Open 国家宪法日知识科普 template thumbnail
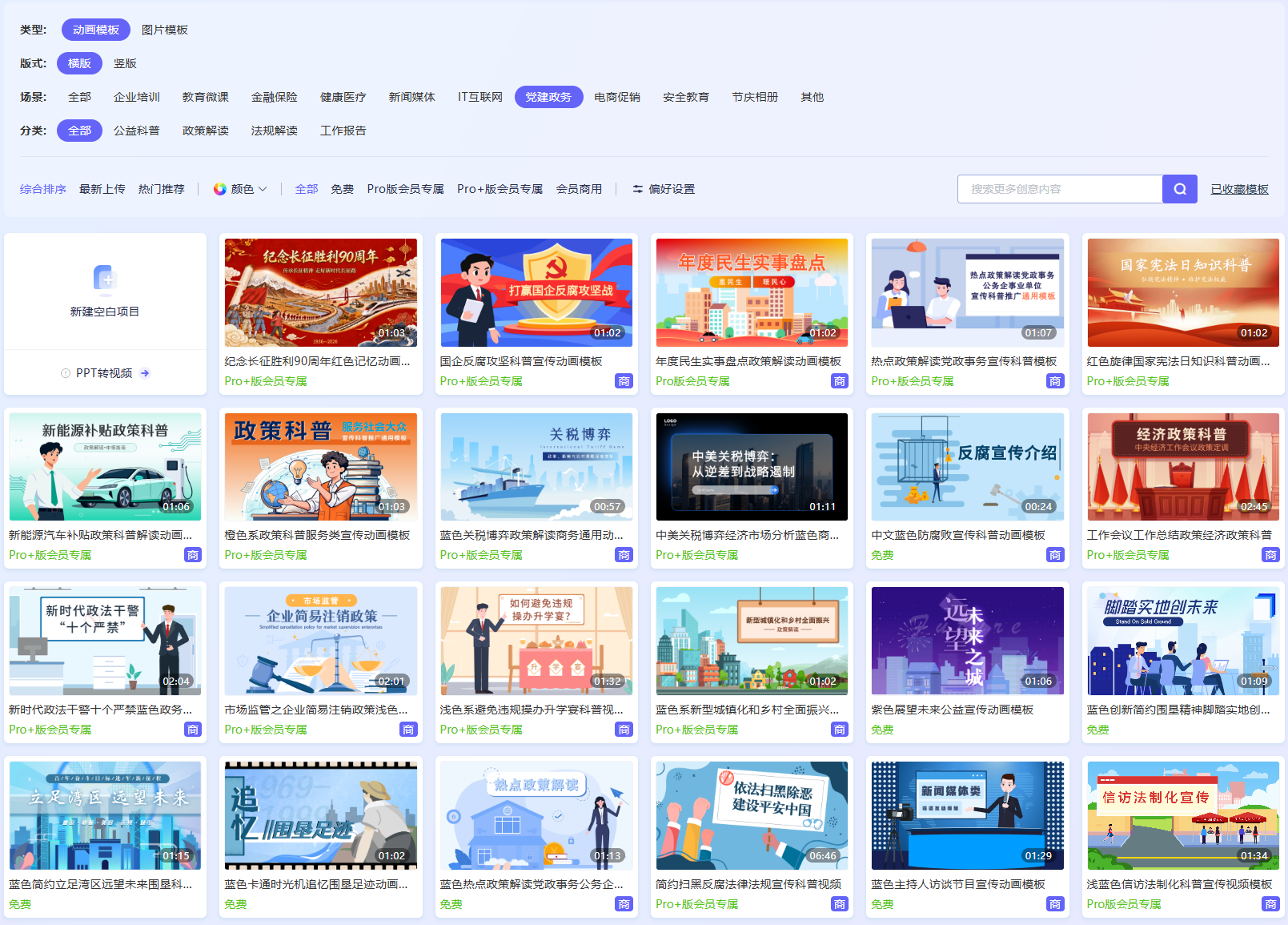 pyautogui.click(x=1183, y=292)
